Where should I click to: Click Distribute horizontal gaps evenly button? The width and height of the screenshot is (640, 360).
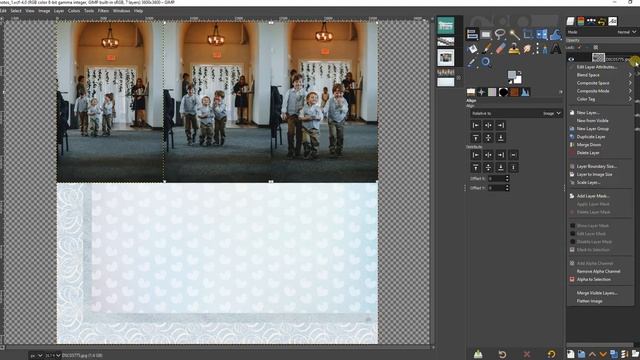(x=513, y=155)
